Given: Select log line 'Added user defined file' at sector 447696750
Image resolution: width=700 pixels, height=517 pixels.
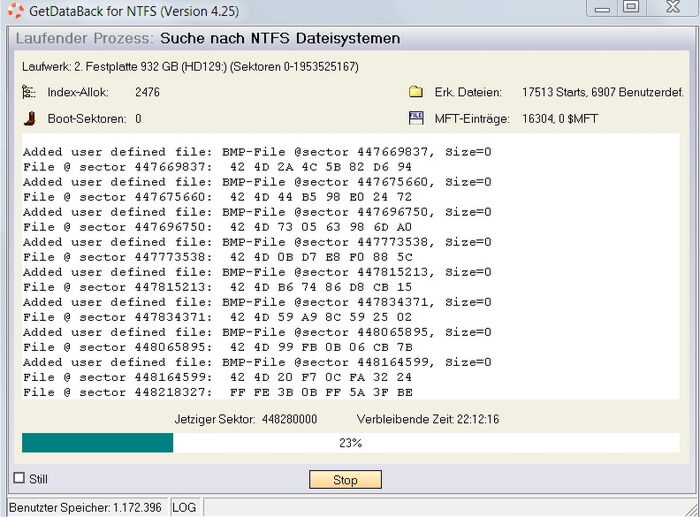Looking at the screenshot, I should click(257, 212).
